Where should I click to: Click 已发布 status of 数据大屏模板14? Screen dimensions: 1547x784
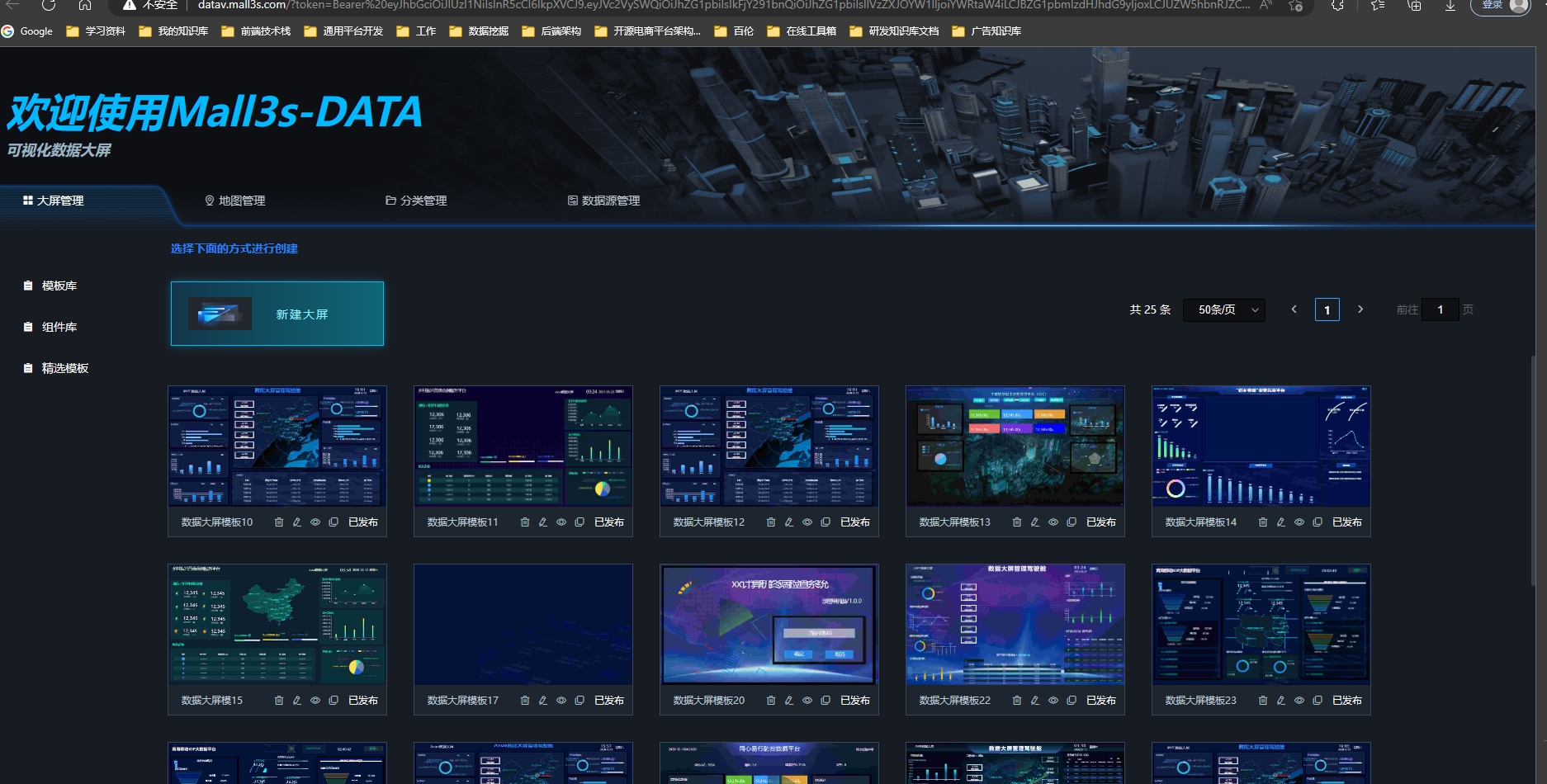coord(1347,522)
